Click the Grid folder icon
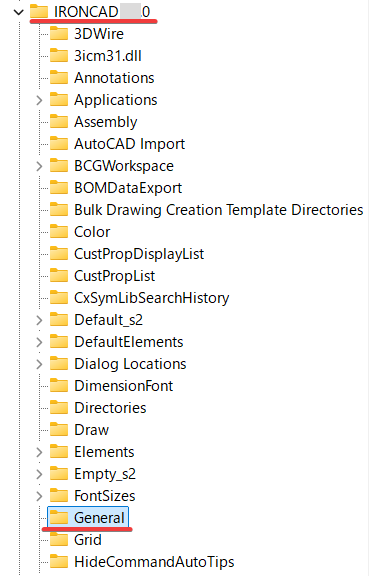Image resolution: width=369 pixels, height=576 pixels. tap(59, 539)
